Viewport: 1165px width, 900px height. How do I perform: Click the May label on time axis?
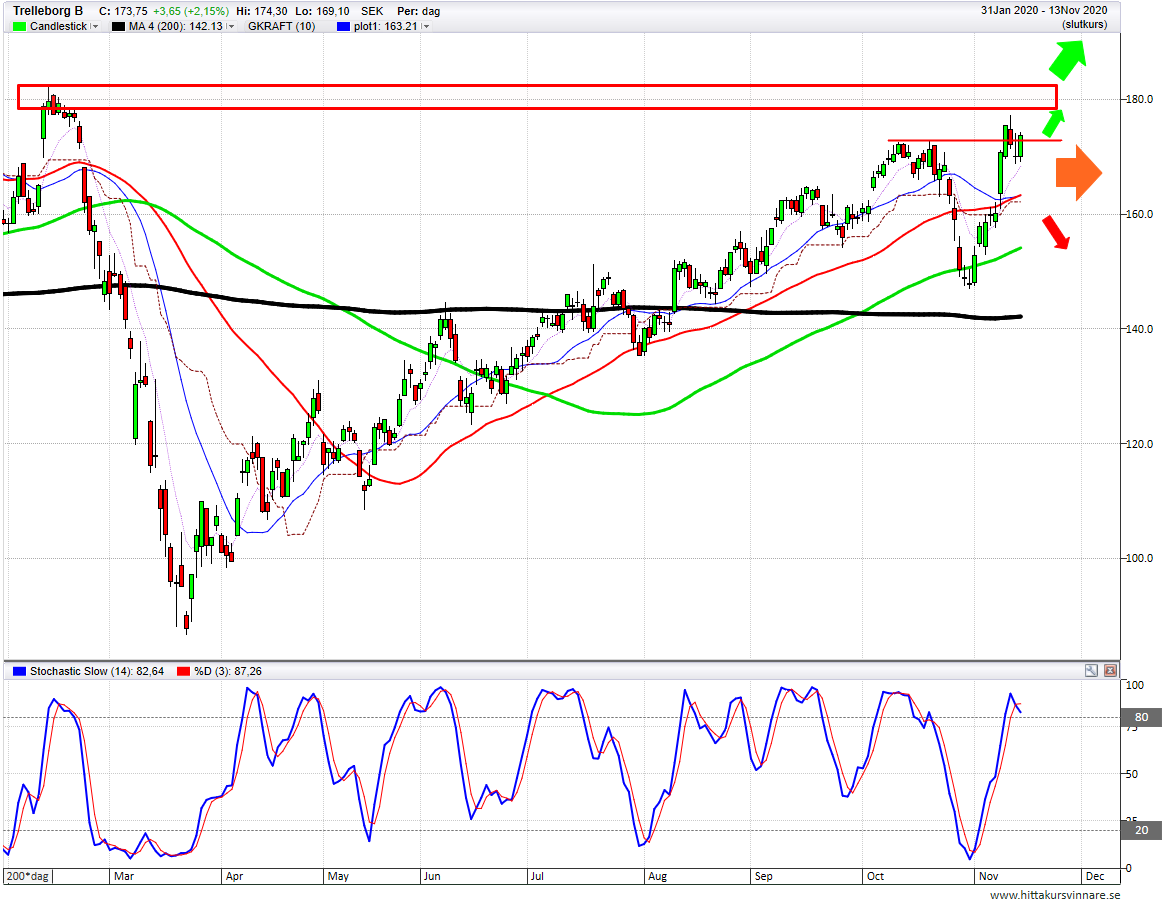pos(338,876)
